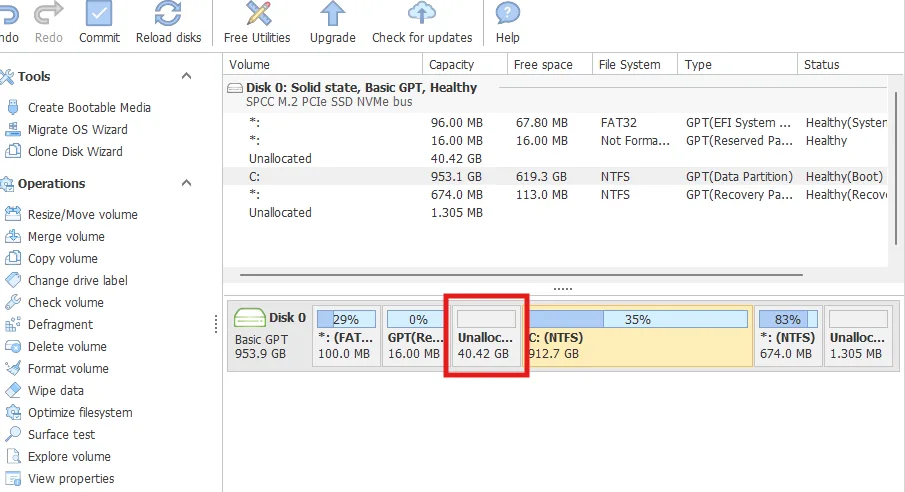This screenshot has width=905, height=492.
Task: Click the Disk 0 drive icon in map
Action: [249, 318]
